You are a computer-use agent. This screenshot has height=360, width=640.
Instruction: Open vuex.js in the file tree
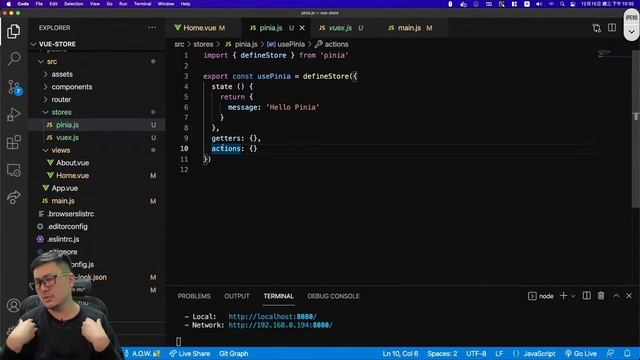[x=67, y=138]
